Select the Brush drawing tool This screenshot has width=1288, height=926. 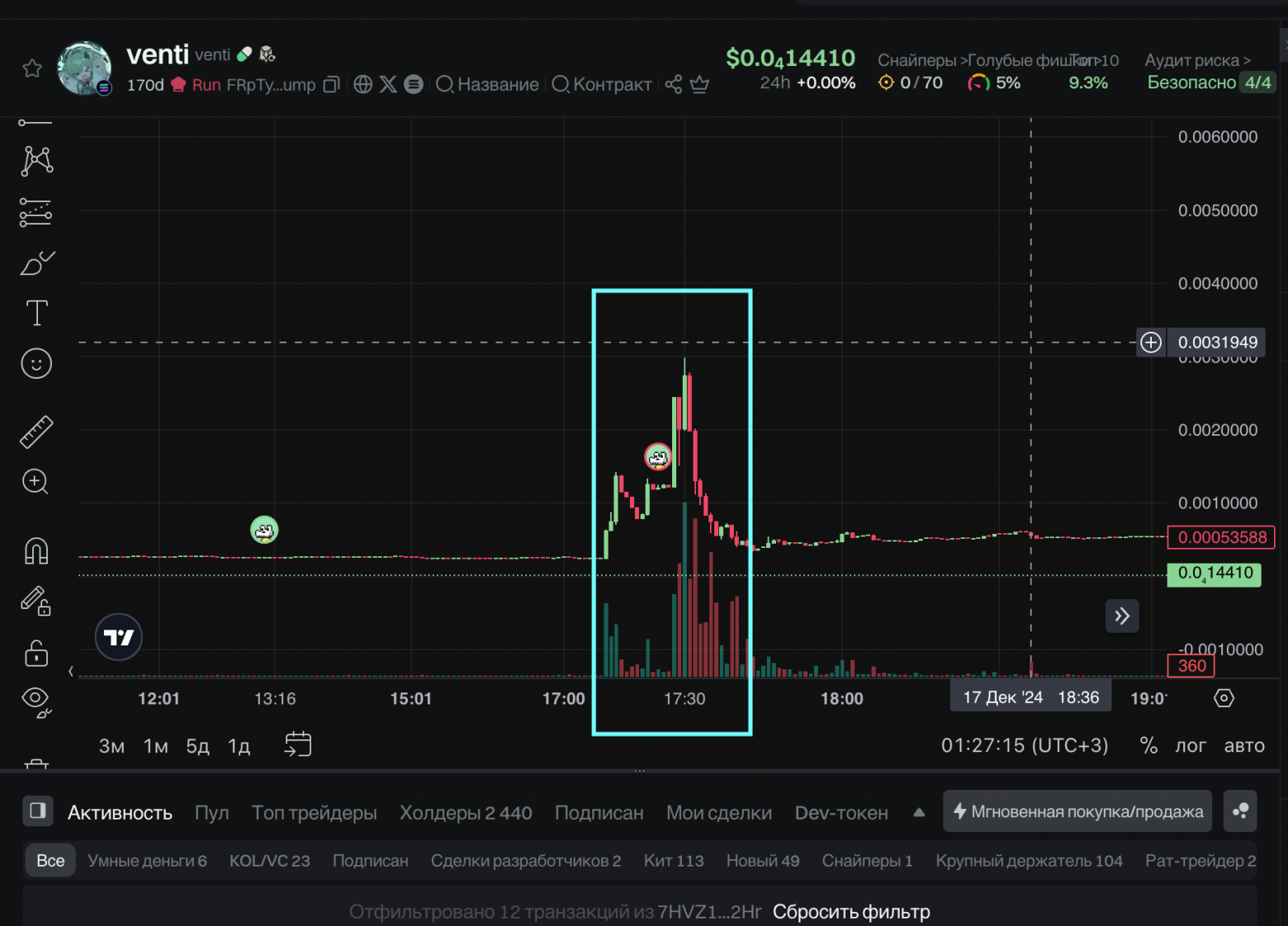(36, 263)
